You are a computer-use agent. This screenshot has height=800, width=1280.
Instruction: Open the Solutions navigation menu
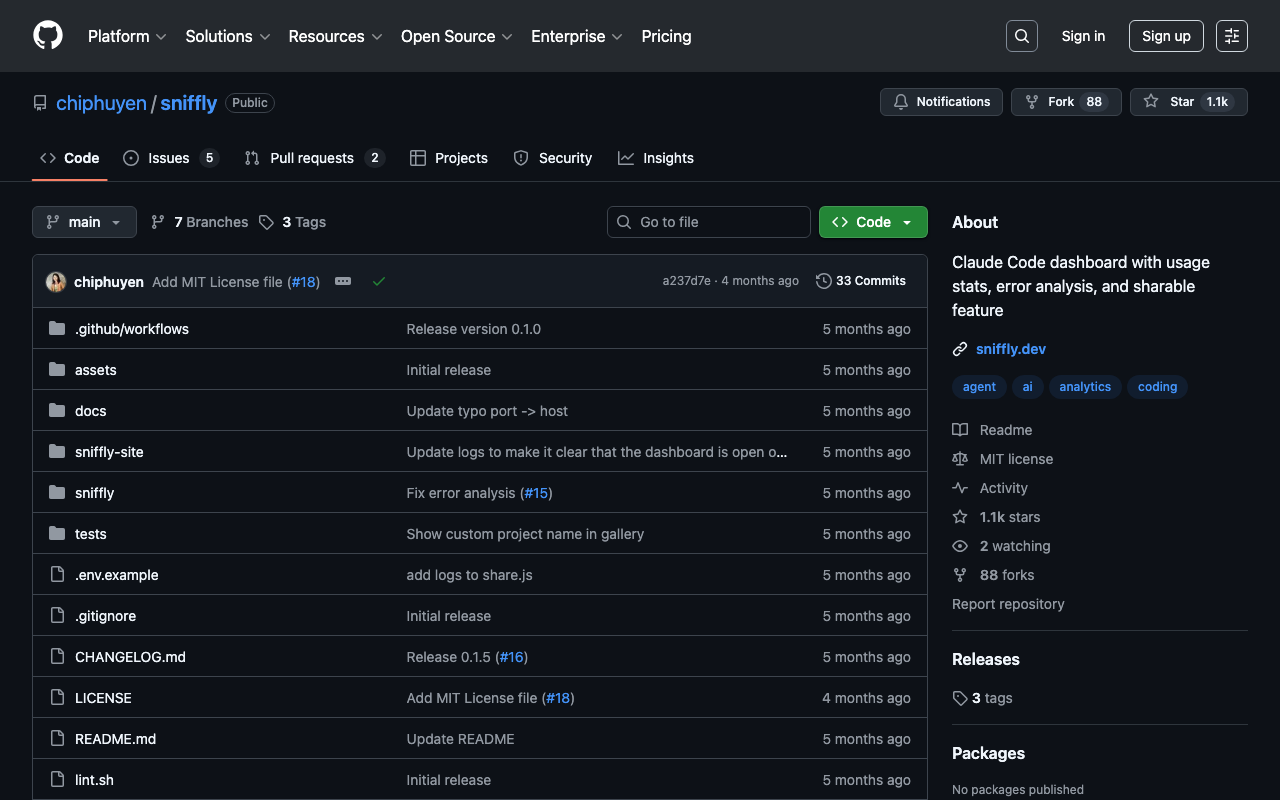(x=228, y=36)
